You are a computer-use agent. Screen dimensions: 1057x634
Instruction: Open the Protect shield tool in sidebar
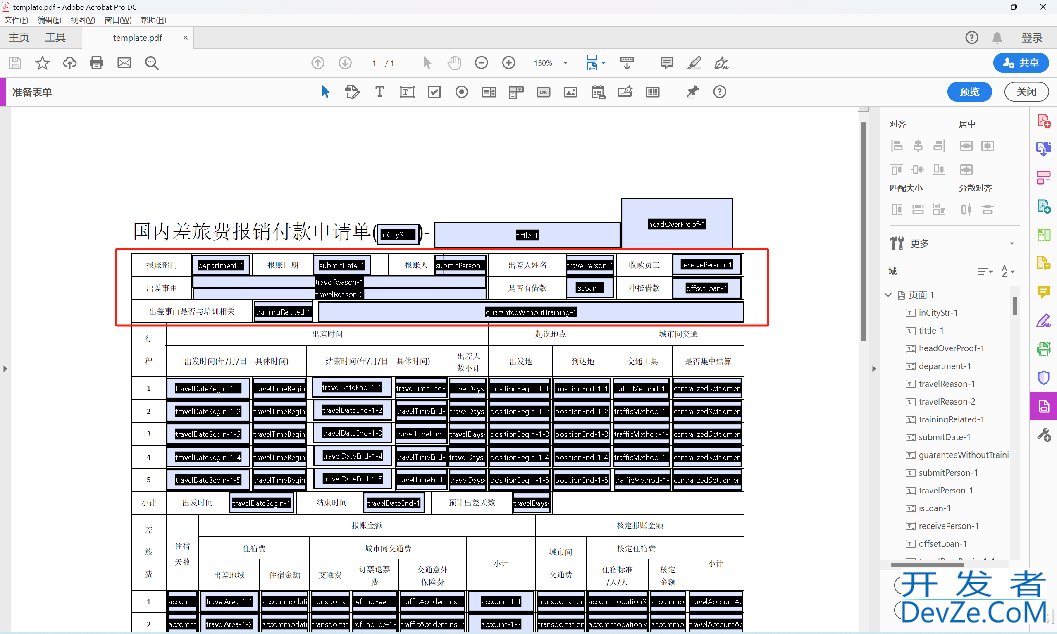tap(1044, 378)
